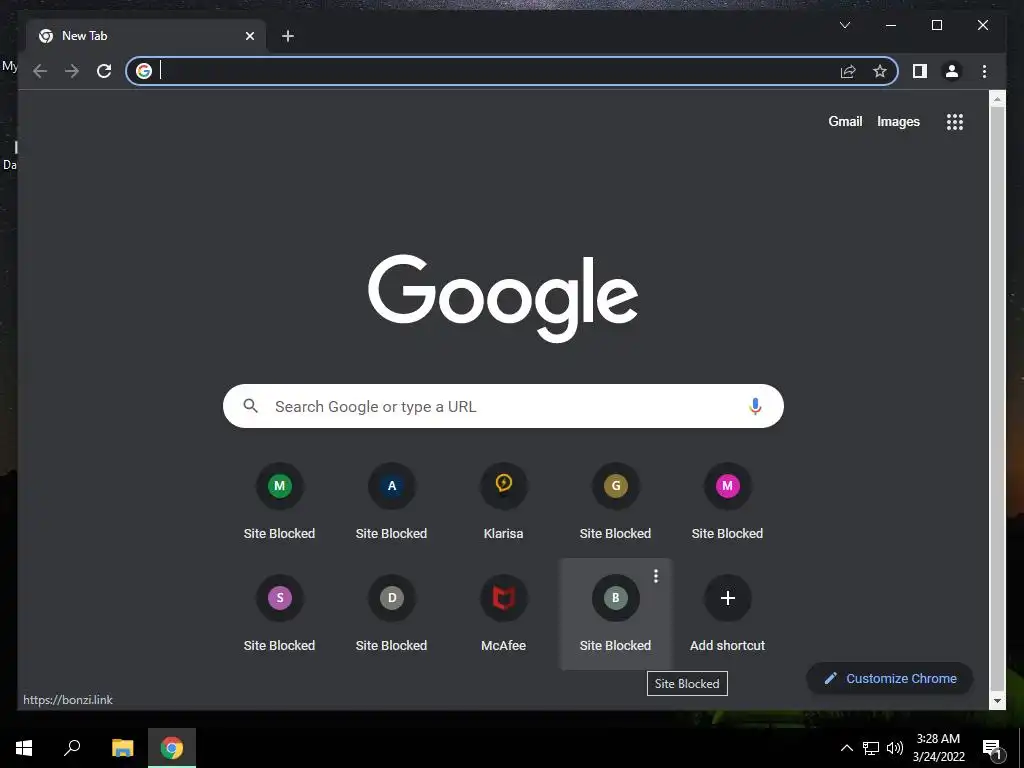This screenshot has height=768, width=1024.
Task: Click Add shortcut plus button
Action: click(728, 598)
